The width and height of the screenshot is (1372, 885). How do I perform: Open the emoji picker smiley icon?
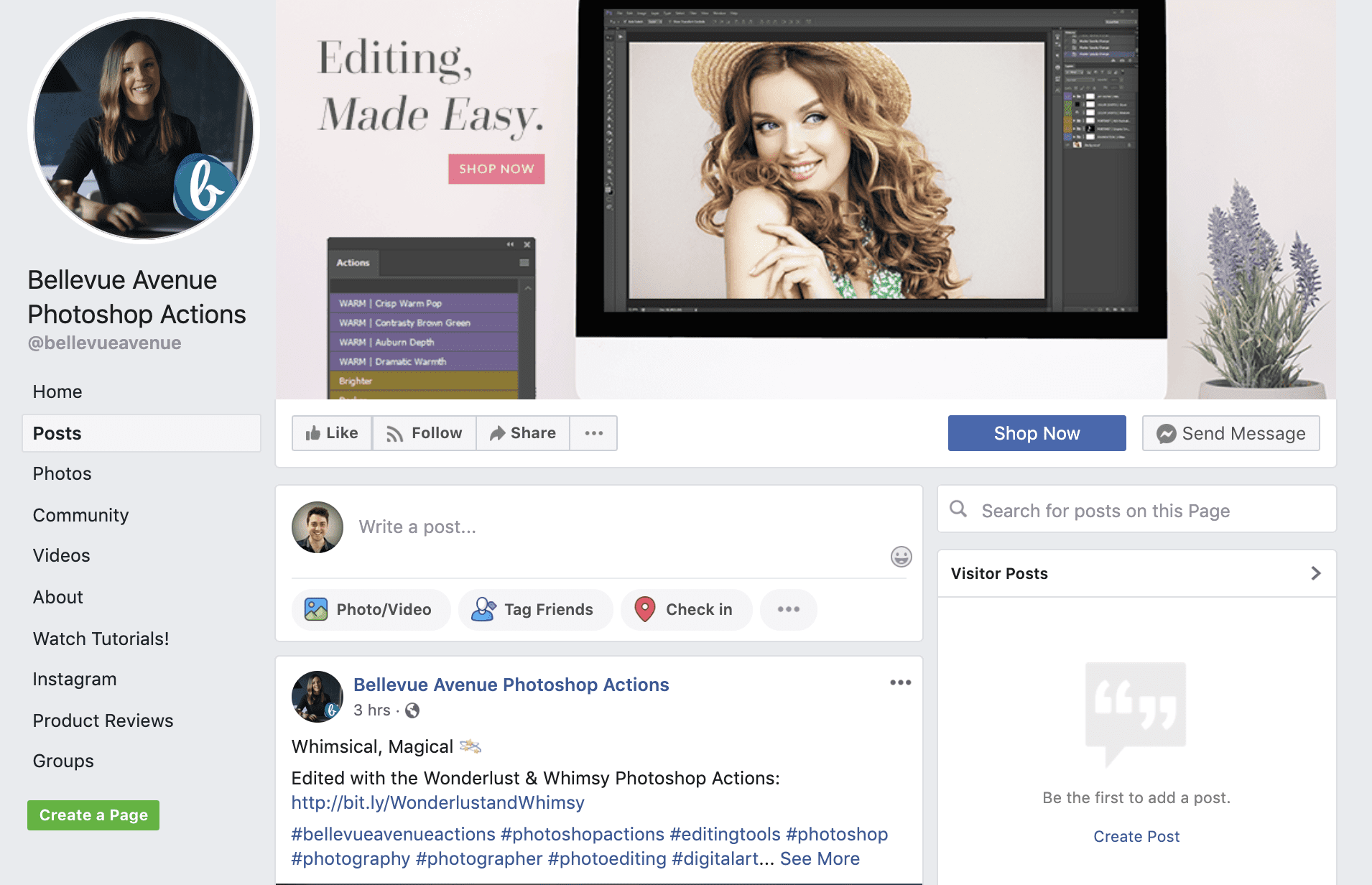[x=901, y=557]
